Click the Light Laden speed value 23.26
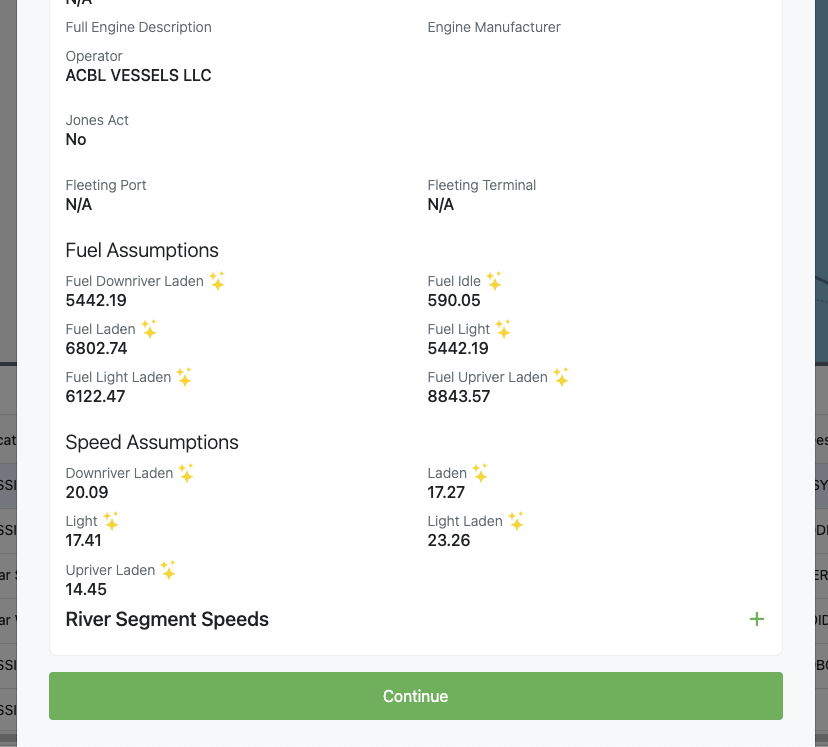This screenshot has width=828, height=747. point(449,540)
